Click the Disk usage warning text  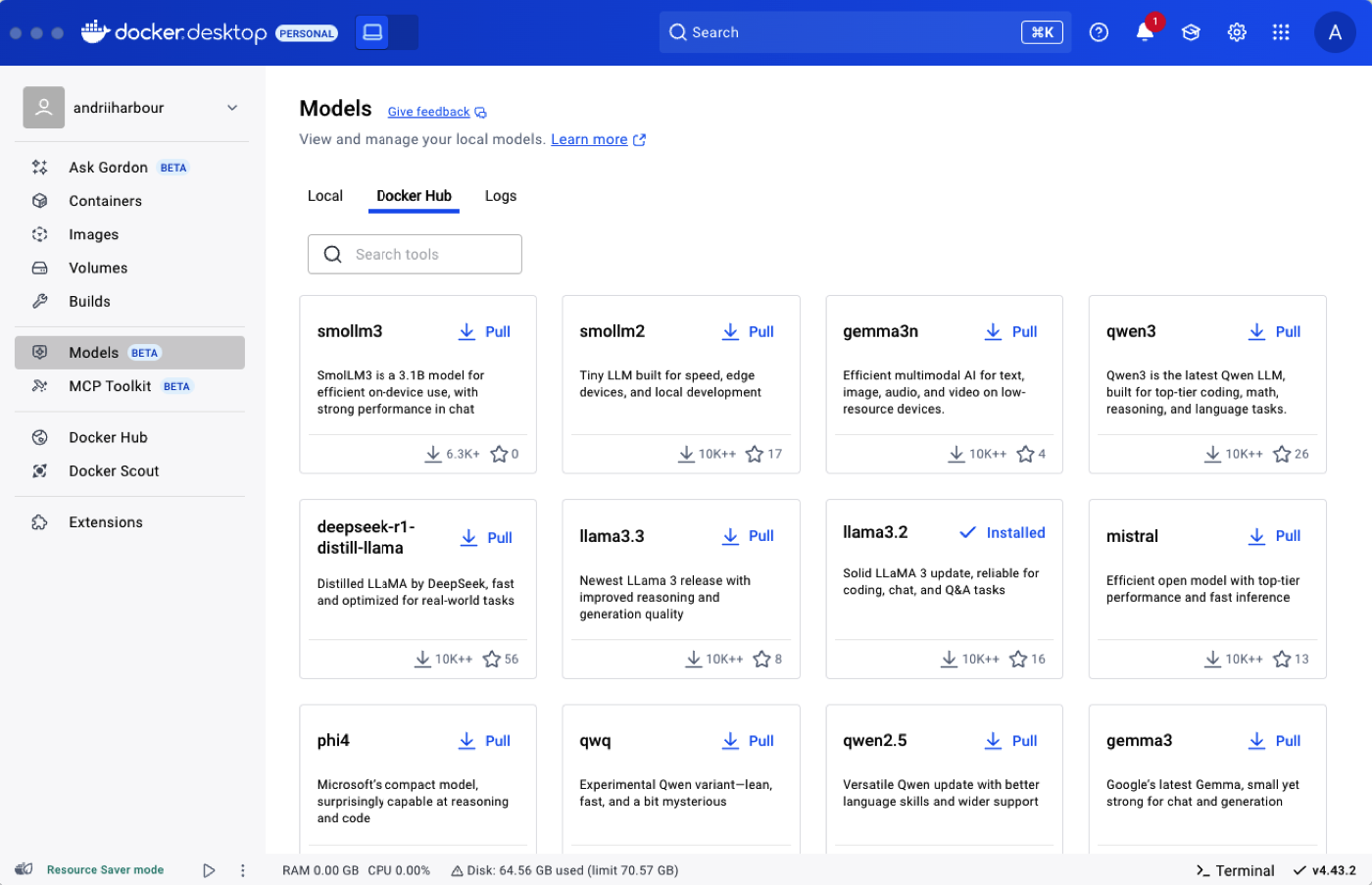point(564,870)
